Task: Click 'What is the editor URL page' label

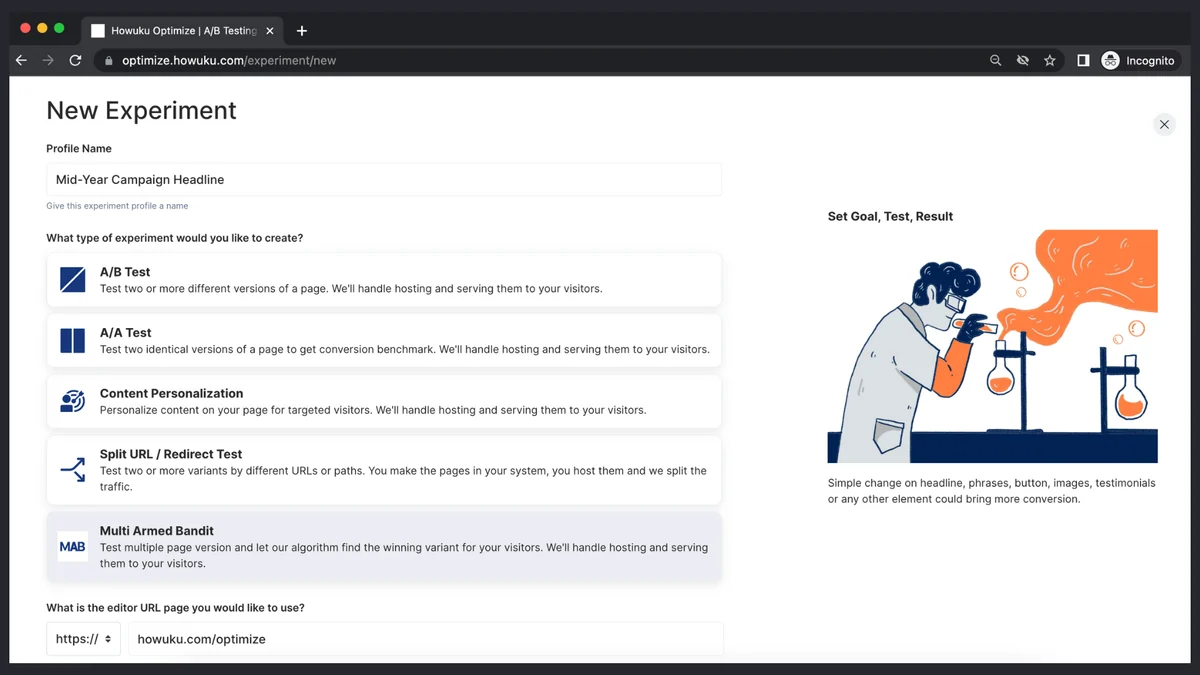Action: 176,608
